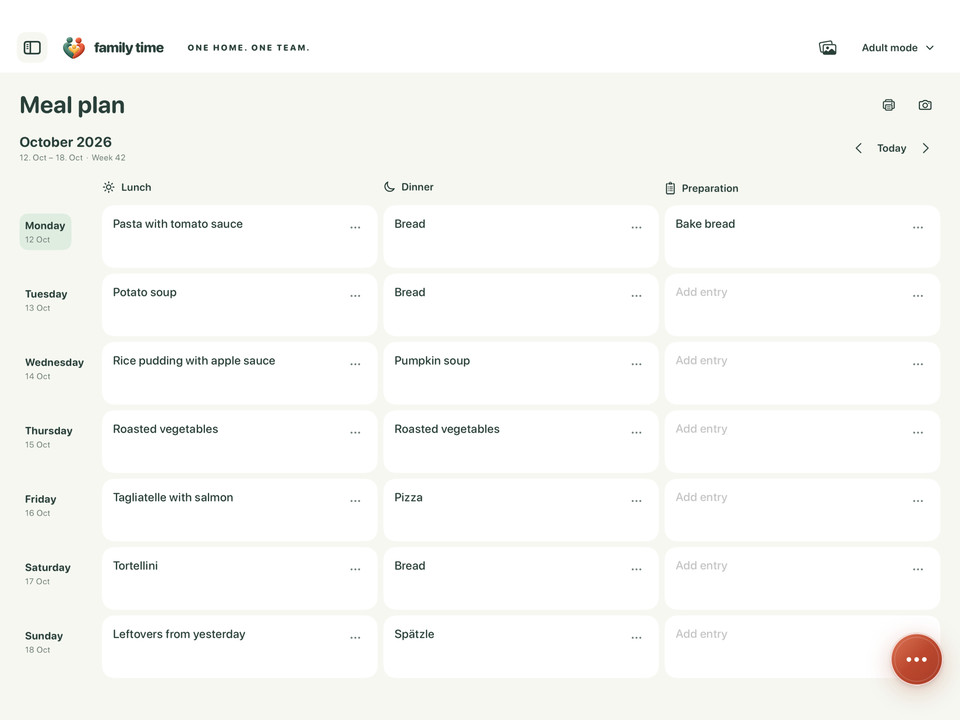Image resolution: width=960 pixels, height=720 pixels.
Task: Click the family time heart logo
Action: point(74,48)
